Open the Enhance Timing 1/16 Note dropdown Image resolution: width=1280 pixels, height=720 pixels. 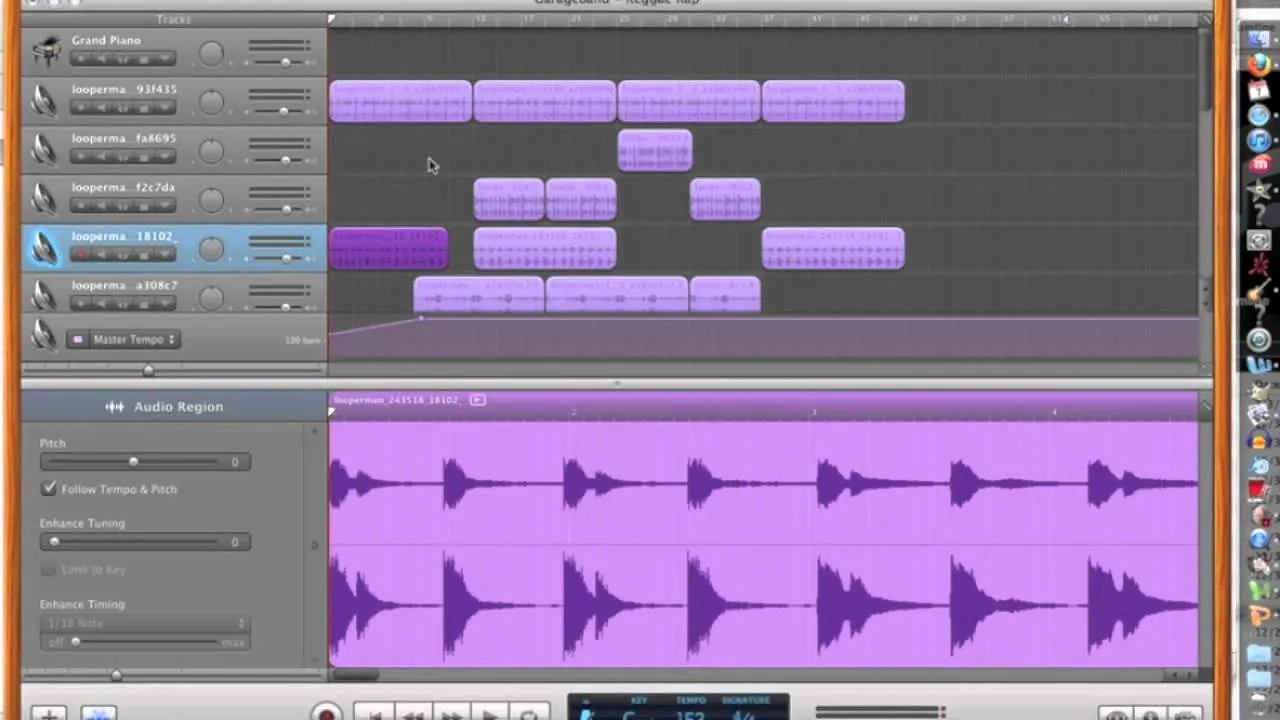[146, 623]
